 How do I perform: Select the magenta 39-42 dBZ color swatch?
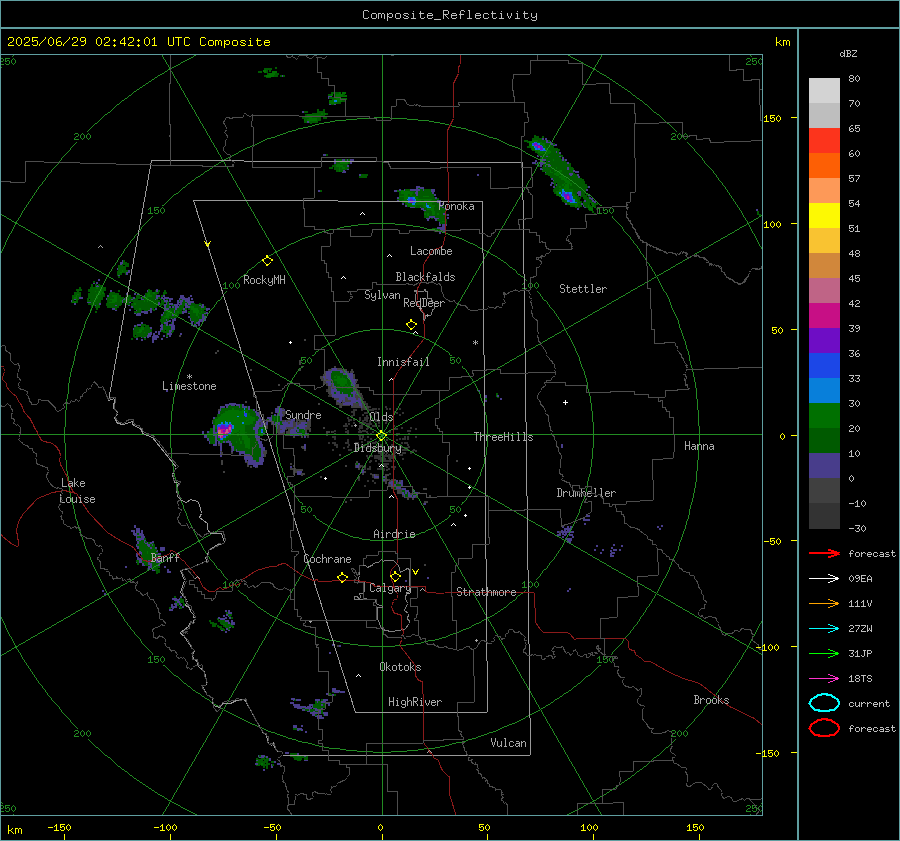pos(824,315)
